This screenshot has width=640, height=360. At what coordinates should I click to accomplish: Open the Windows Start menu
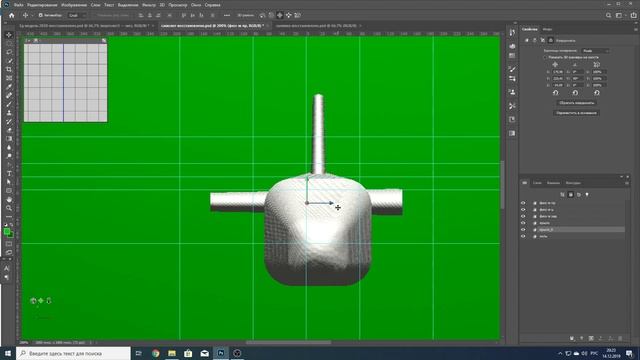pyautogui.click(x=8, y=353)
